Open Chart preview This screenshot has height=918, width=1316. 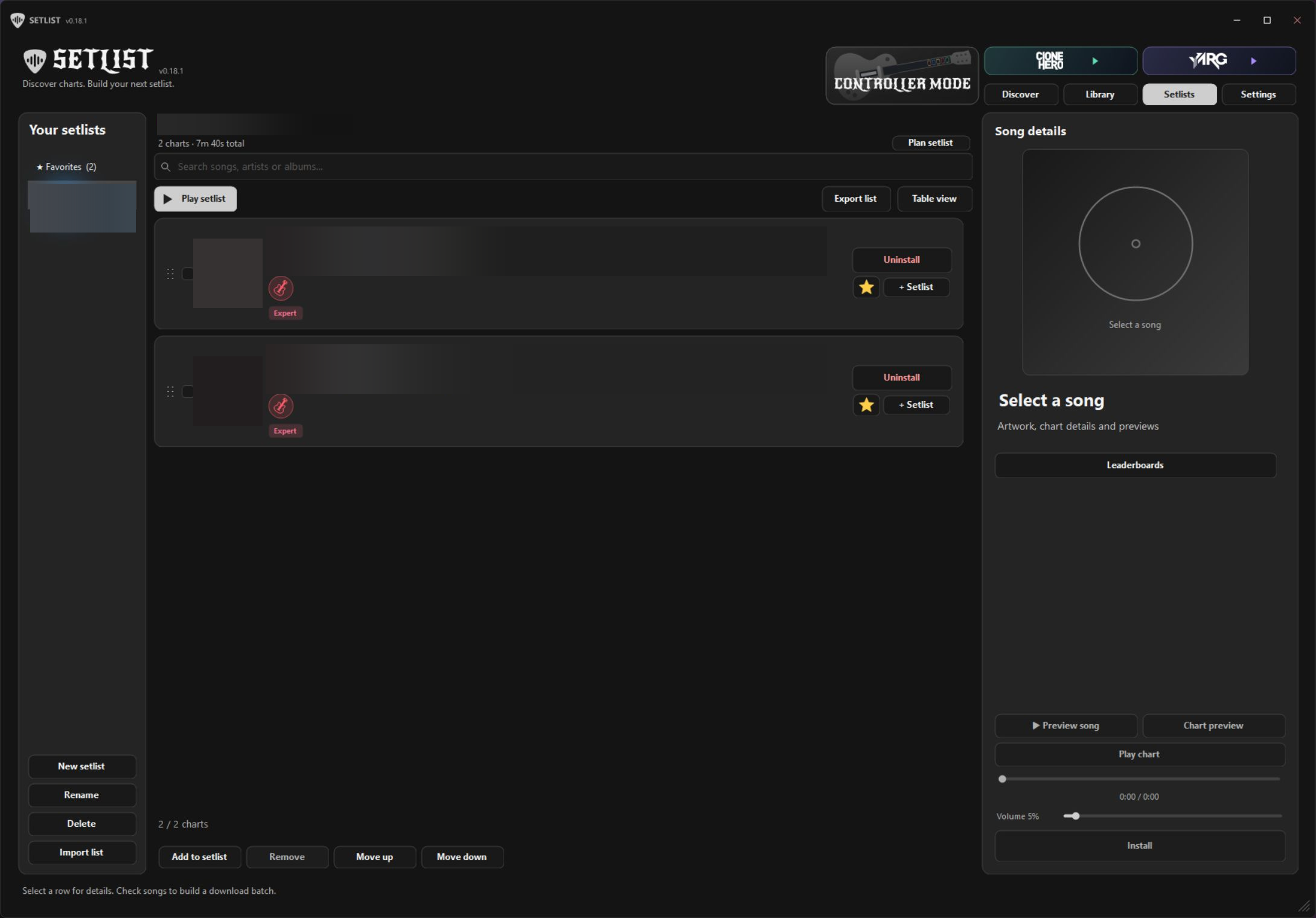click(1213, 725)
